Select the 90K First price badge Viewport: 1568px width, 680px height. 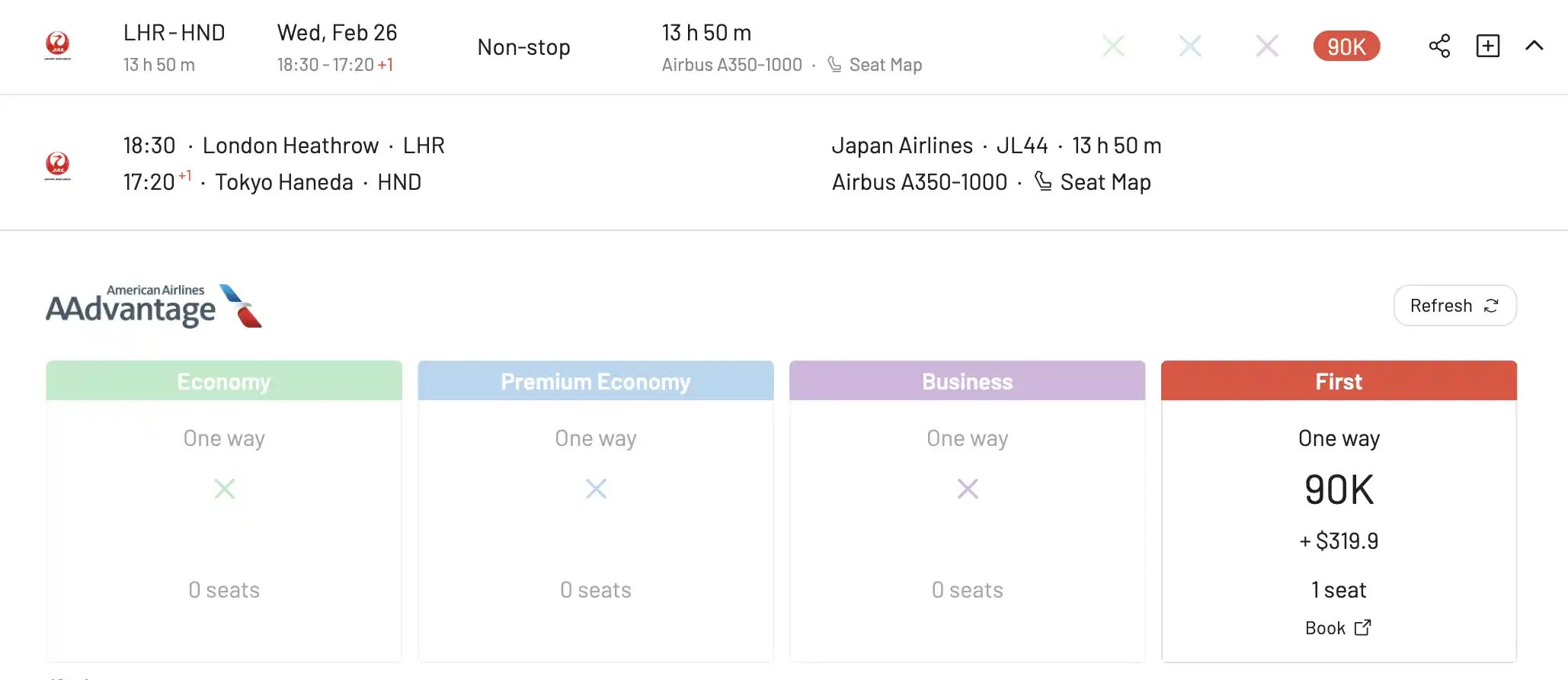point(1346,47)
